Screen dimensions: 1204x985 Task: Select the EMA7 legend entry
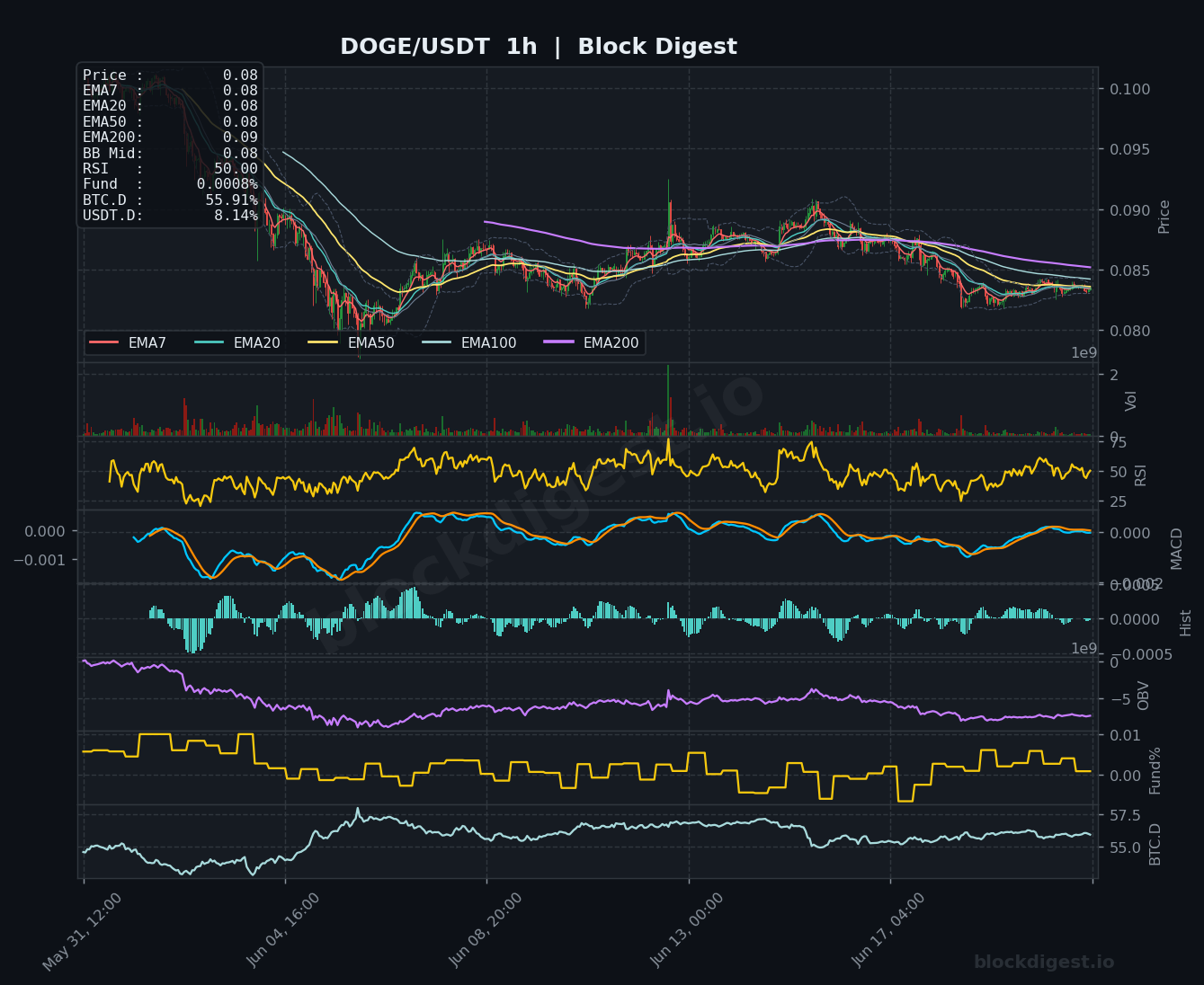[128, 342]
